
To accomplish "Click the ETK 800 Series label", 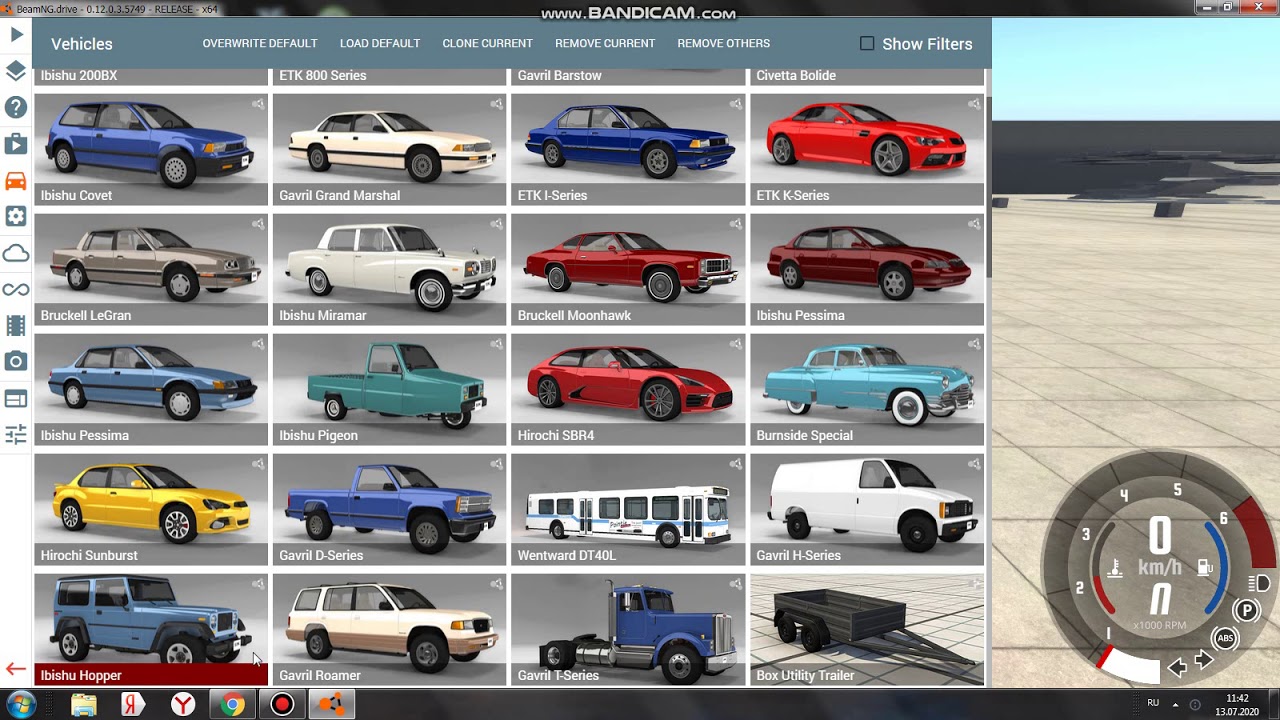I will (323, 76).
